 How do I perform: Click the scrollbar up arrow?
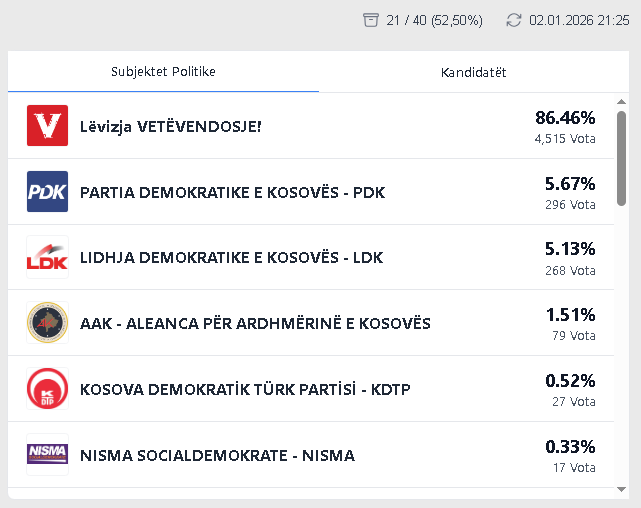622,102
